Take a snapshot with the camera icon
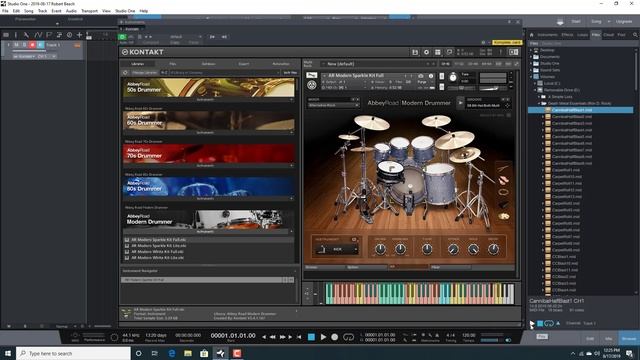Screen dimensions: 640x360 click(421, 76)
